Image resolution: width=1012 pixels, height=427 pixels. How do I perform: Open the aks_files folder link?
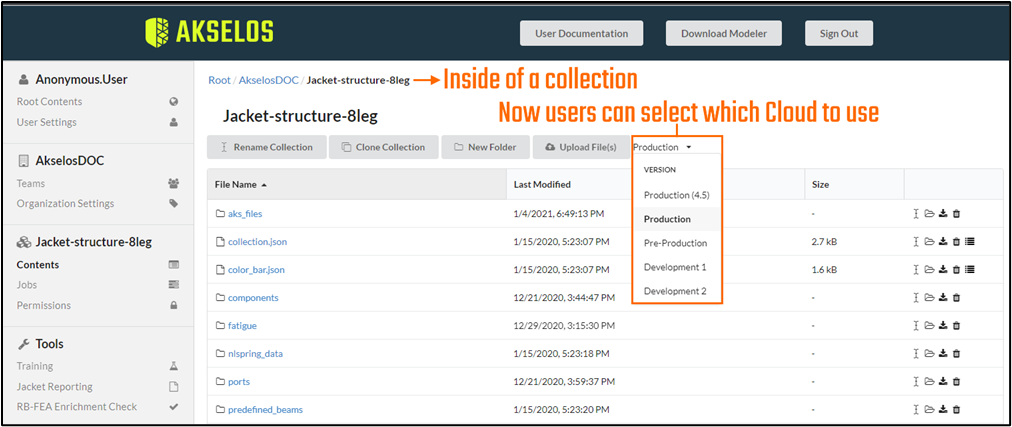point(245,214)
